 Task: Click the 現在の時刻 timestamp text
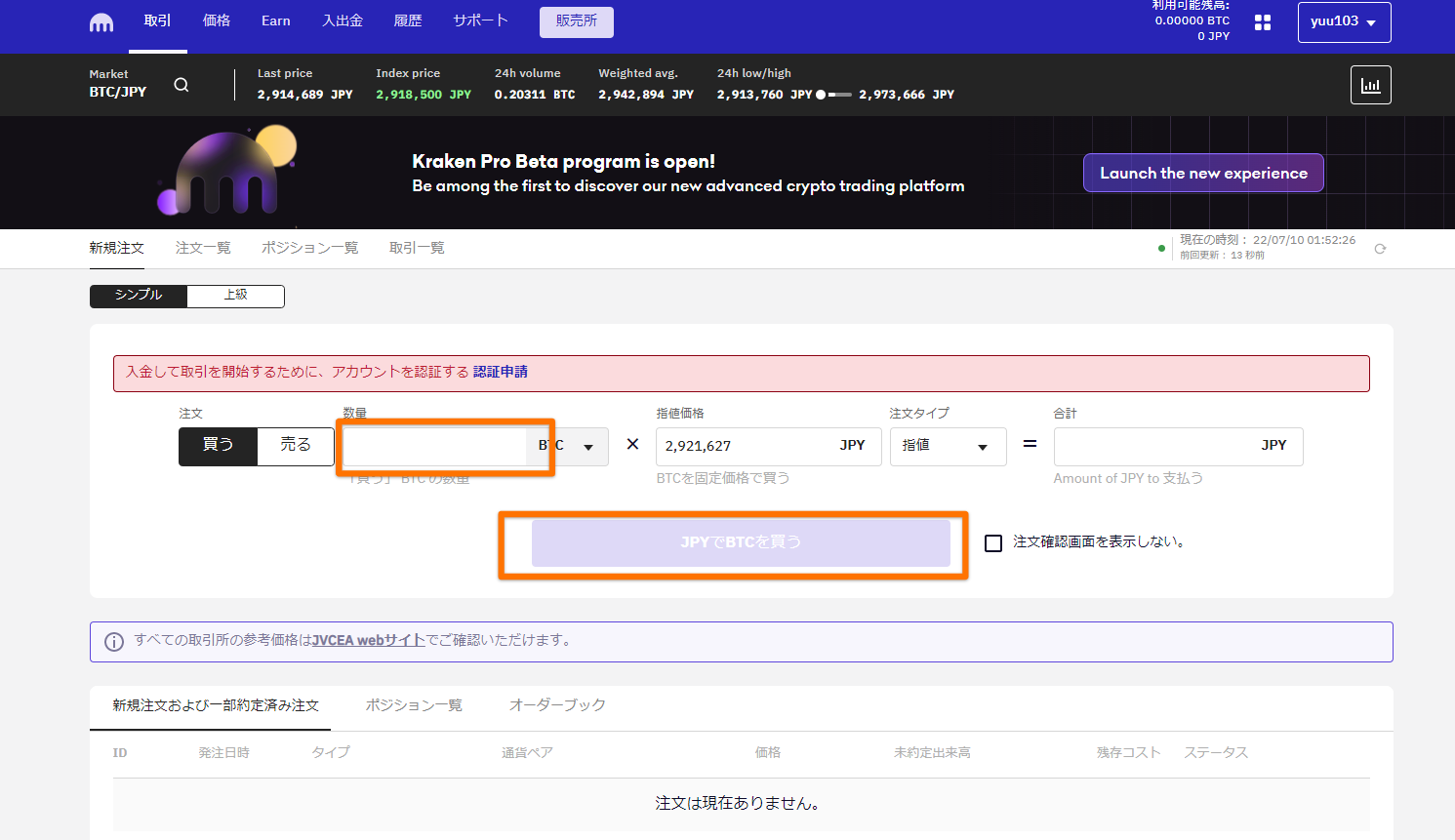coord(1268,240)
